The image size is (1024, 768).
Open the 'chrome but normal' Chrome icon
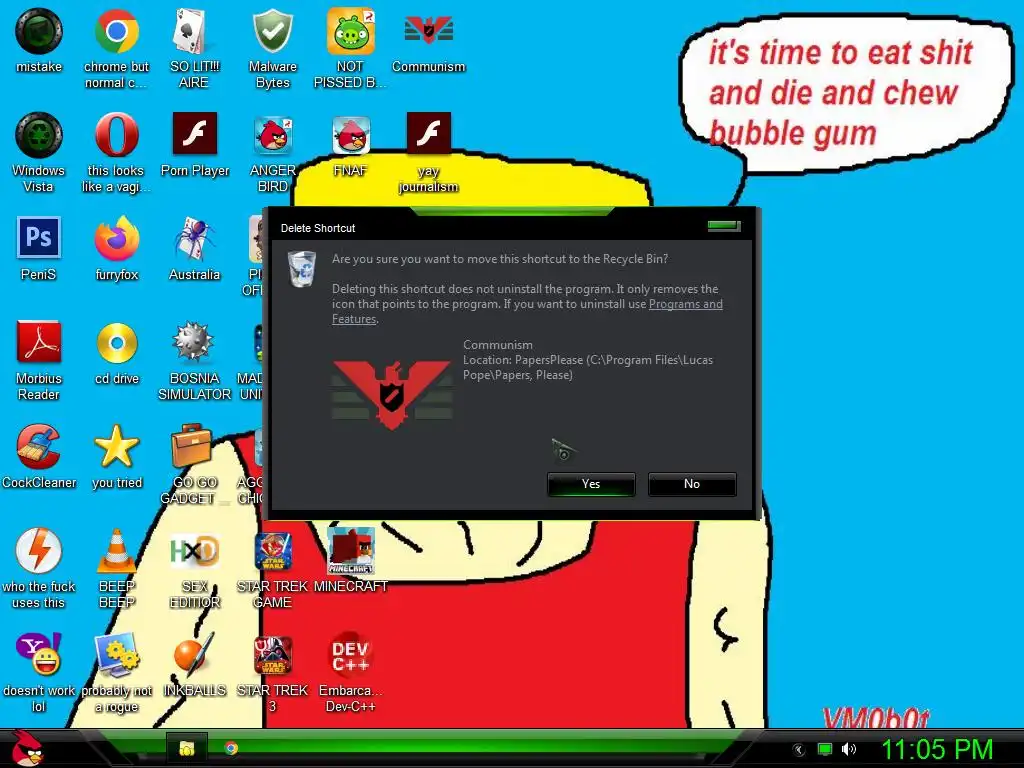click(116, 31)
